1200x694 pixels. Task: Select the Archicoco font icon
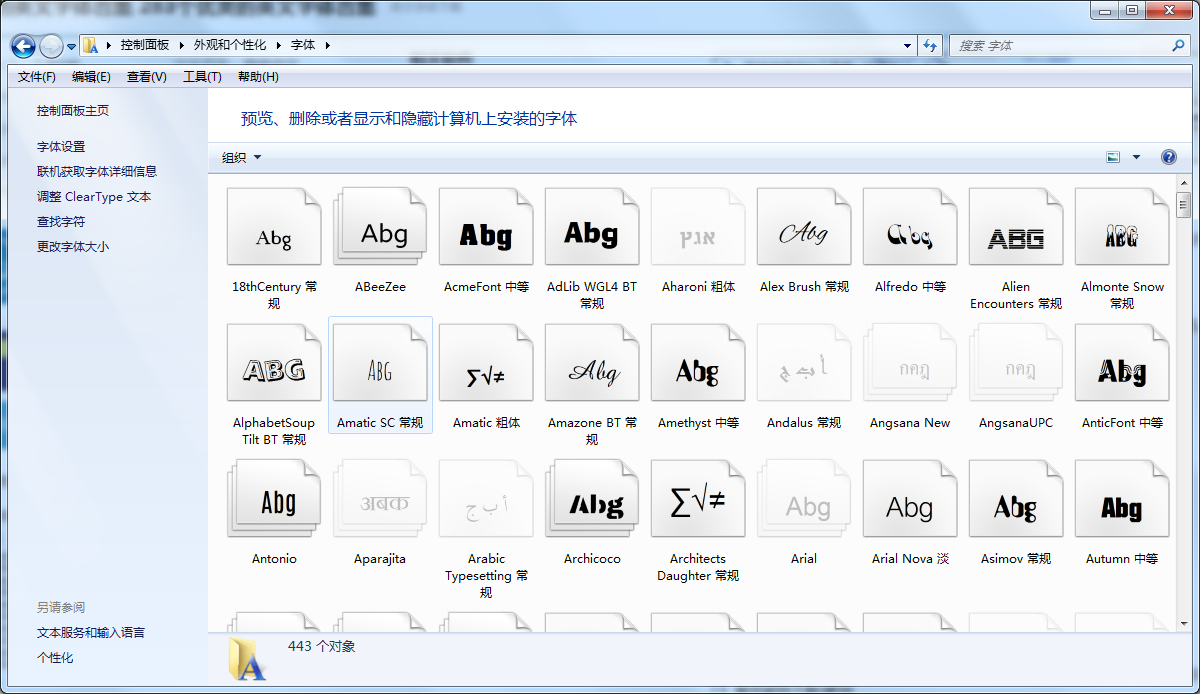pyautogui.click(x=592, y=499)
